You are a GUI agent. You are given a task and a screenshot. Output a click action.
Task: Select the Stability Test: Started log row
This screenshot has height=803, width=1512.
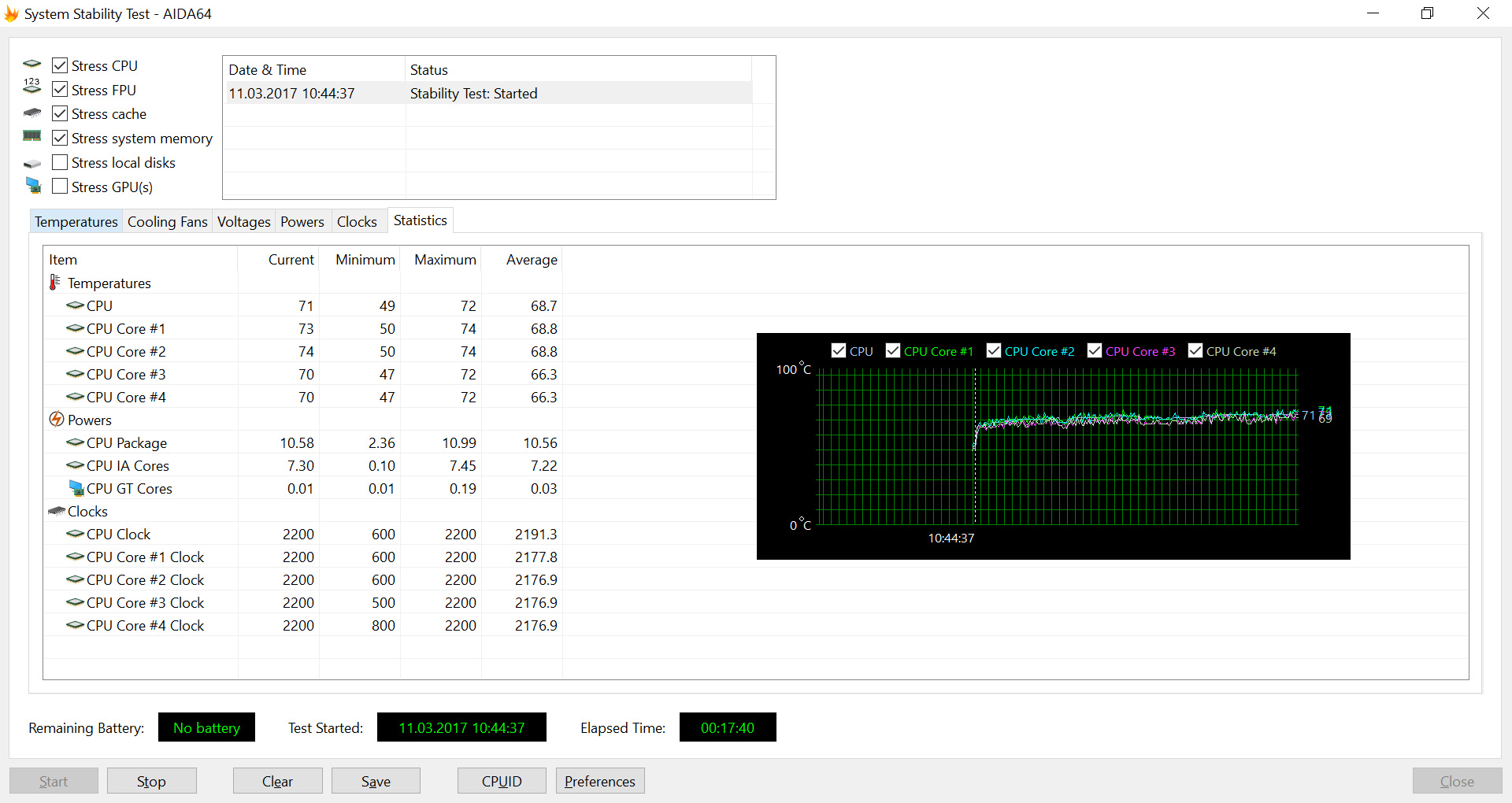pos(487,93)
